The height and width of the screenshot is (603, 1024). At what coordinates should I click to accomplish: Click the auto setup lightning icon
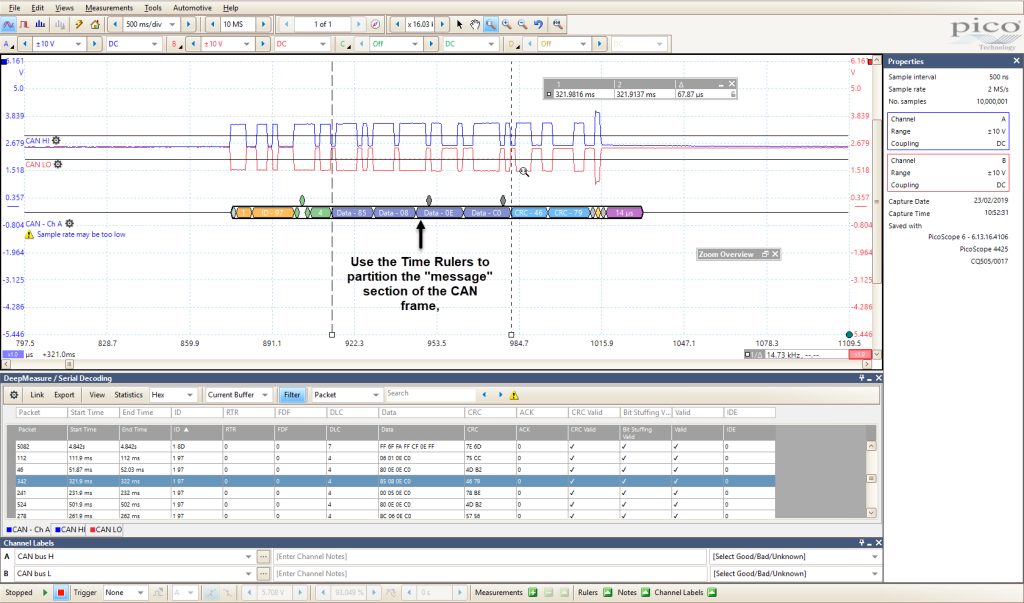tap(79, 24)
